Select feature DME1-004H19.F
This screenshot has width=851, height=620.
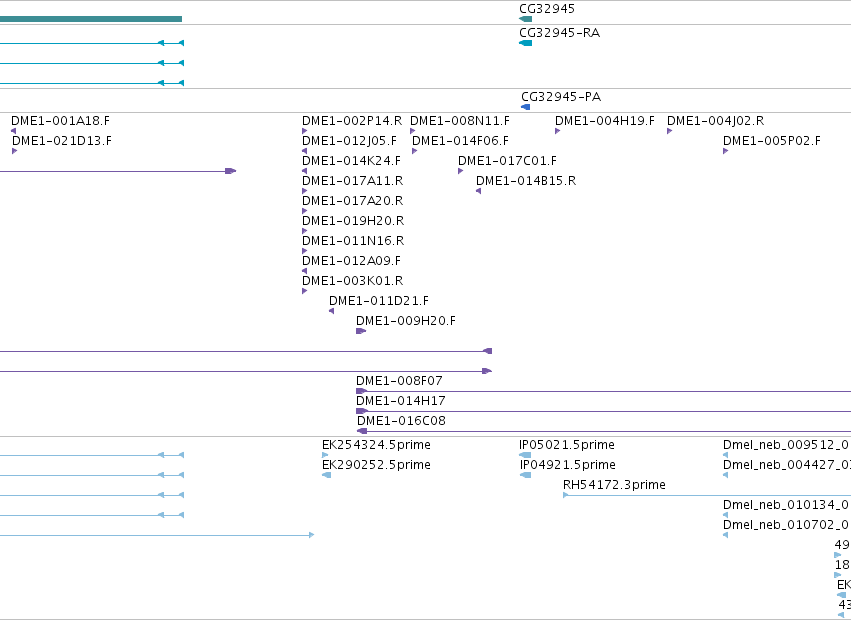coord(605,121)
